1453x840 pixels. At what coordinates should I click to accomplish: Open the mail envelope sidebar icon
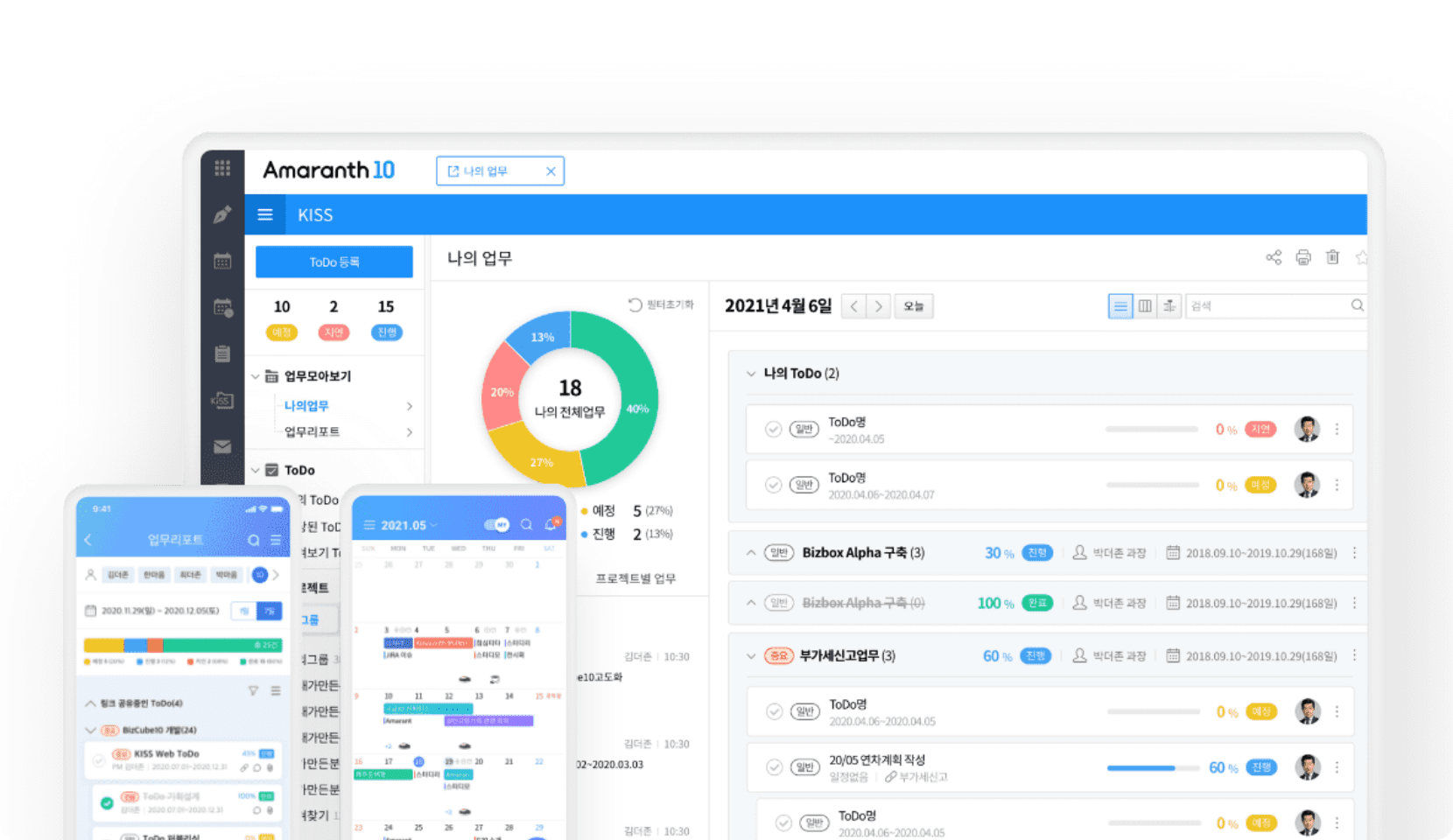coord(222,446)
